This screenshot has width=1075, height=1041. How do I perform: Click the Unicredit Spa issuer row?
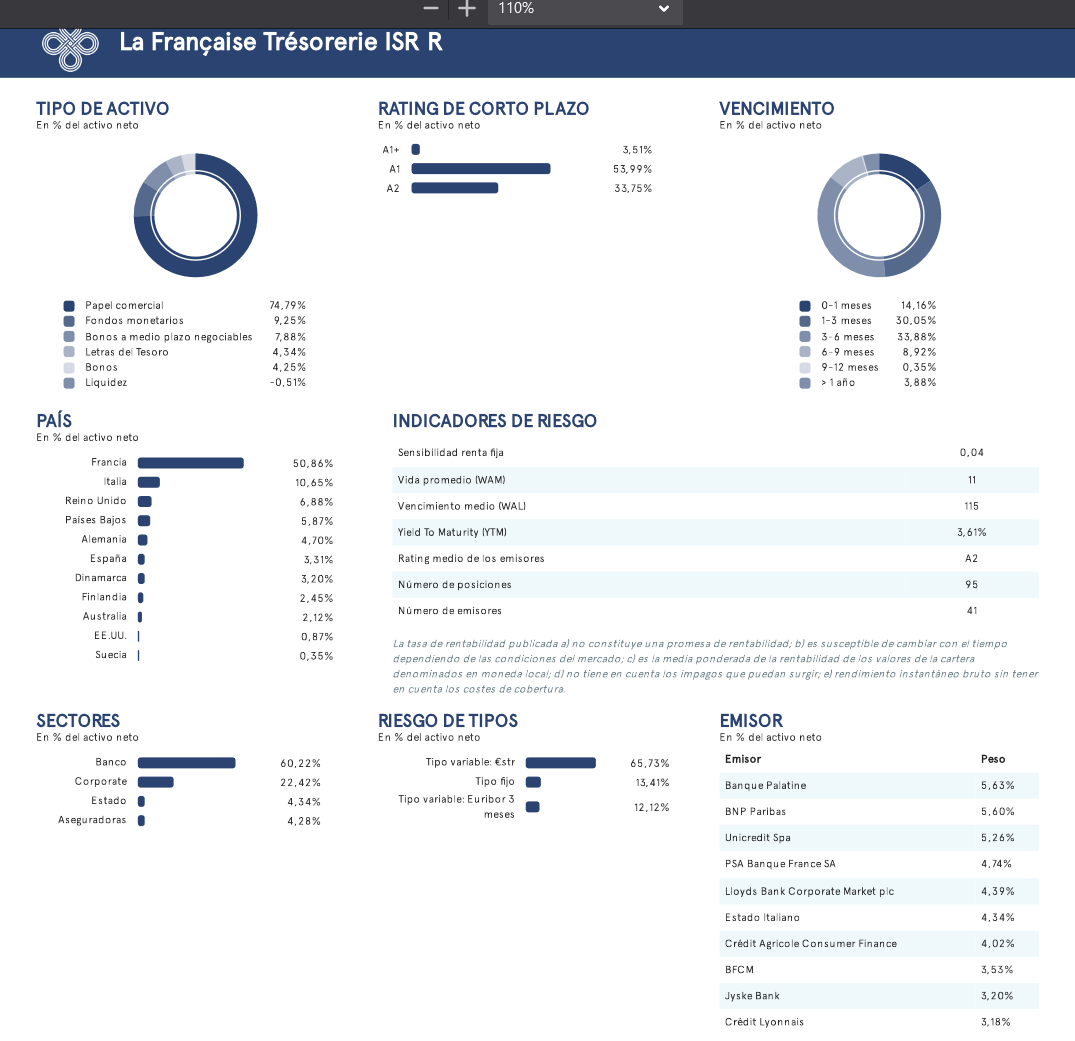(879, 837)
